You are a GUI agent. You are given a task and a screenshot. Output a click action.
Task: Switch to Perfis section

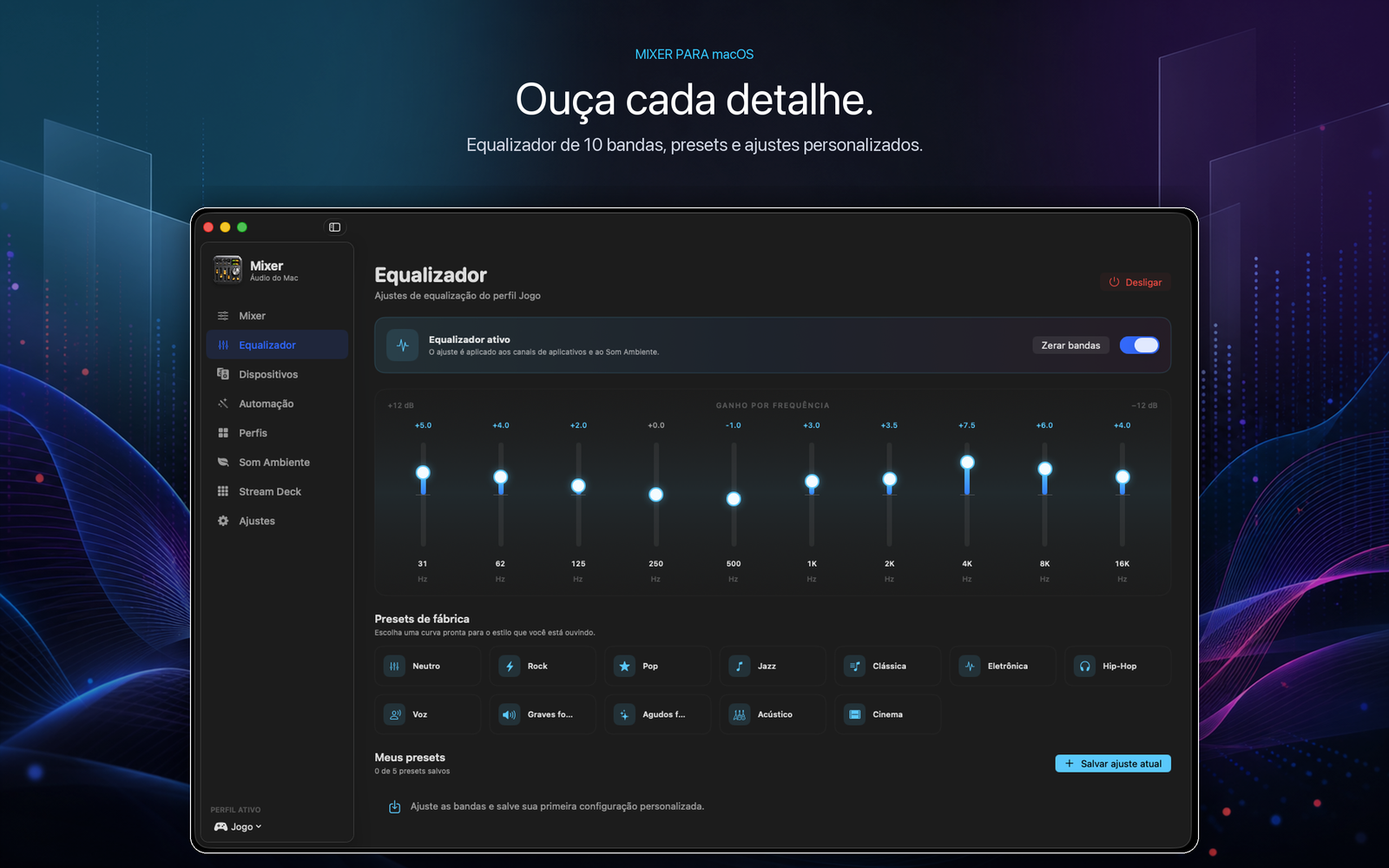click(x=277, y=433)
